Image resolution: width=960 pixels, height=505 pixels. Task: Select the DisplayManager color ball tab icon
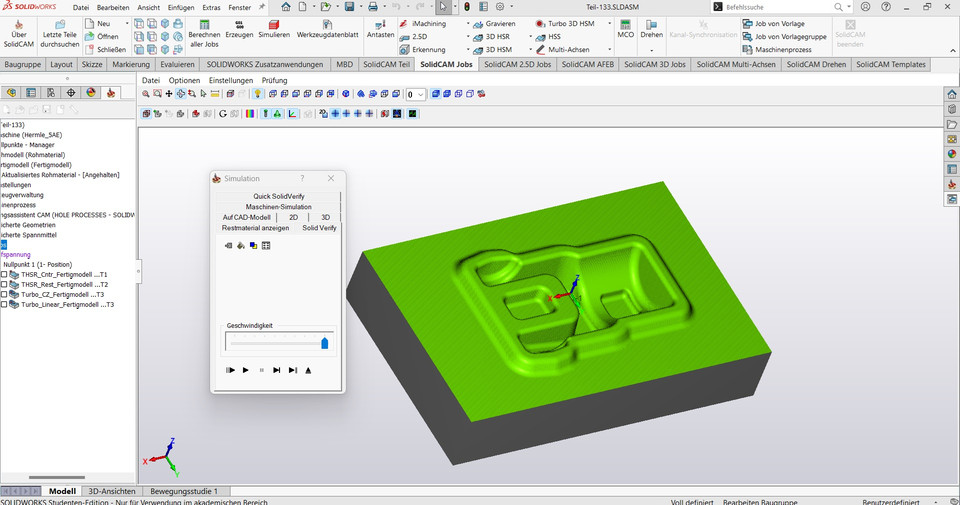tap(91, 92)
